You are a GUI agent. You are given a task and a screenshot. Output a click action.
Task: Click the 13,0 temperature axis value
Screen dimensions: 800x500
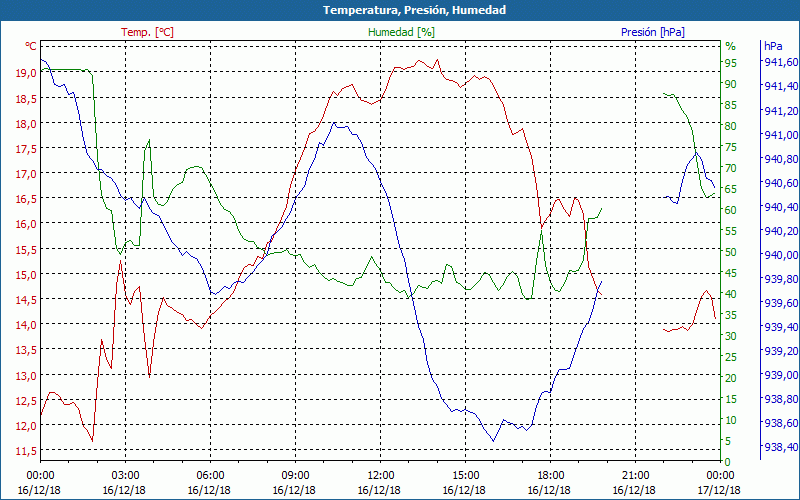(27, 376)
